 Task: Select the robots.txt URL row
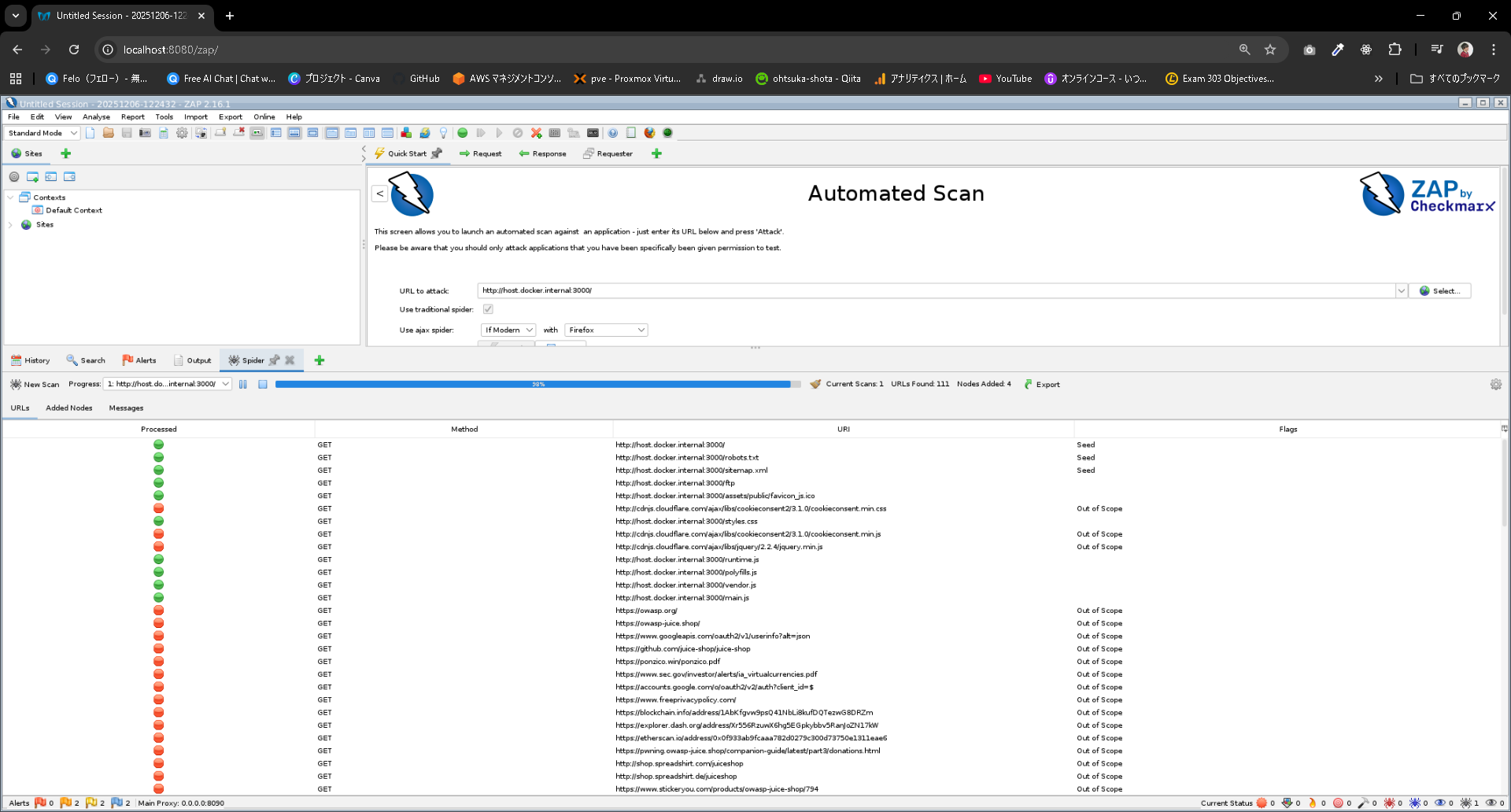pos(752,458)
